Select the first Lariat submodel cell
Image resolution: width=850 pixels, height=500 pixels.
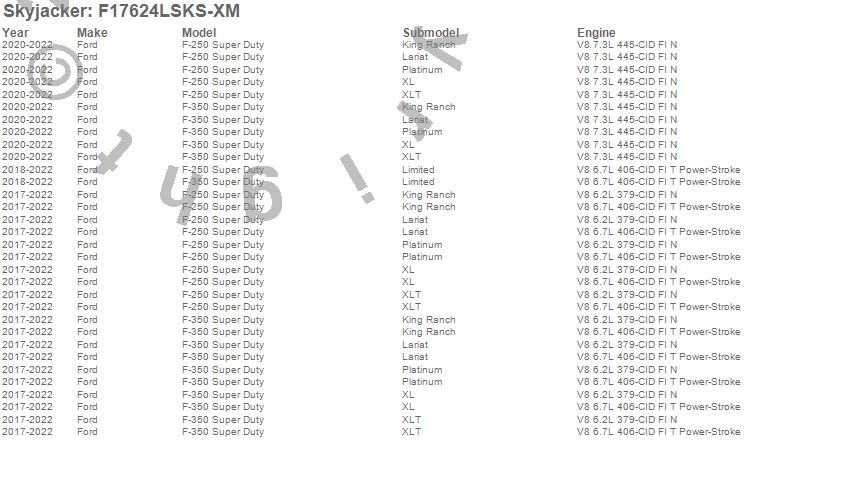pyautogui.click(x=415, y=57)
